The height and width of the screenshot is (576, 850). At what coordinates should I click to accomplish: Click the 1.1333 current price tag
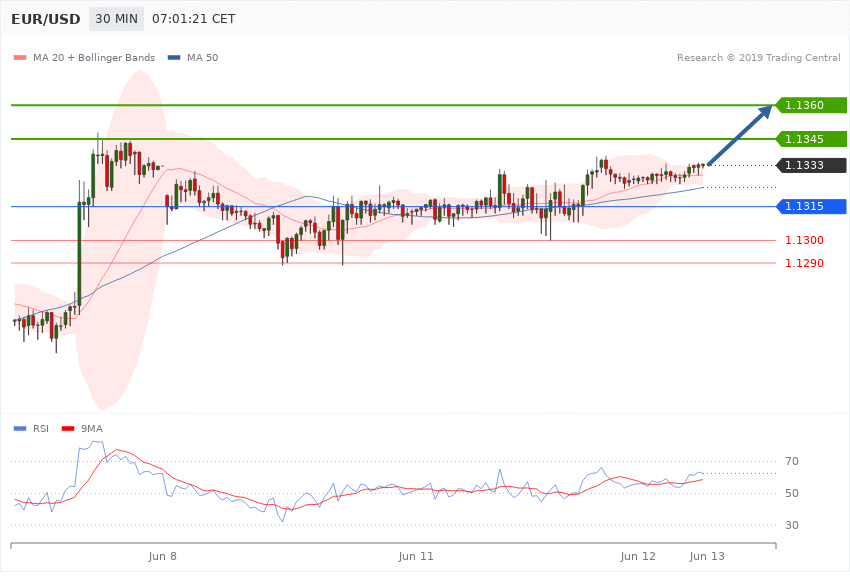point(811,165)
